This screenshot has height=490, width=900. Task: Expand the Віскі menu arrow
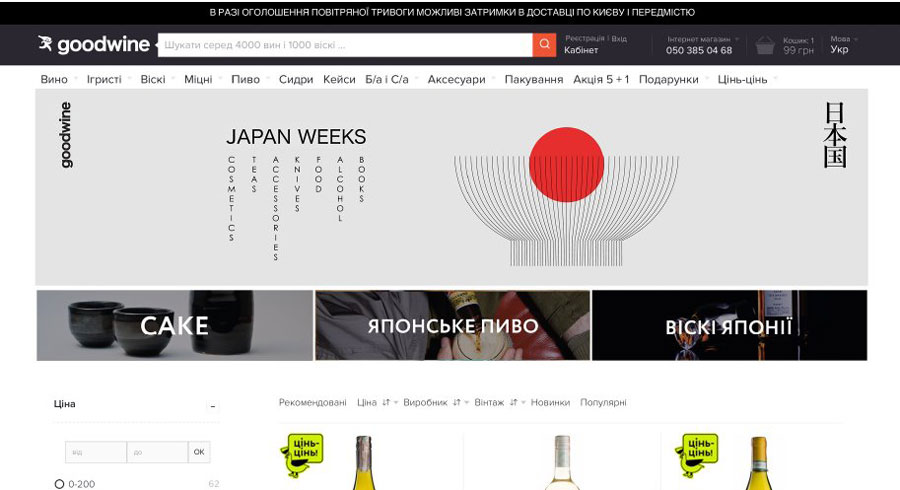pyautogui.click(x=173, y=79)
